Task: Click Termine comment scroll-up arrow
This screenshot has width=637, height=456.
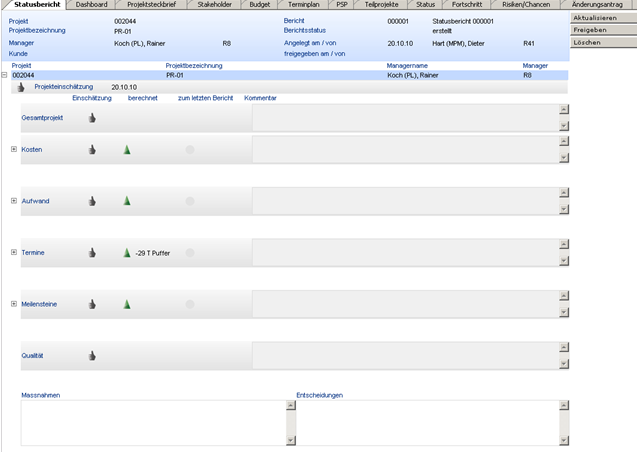Action: tap(564, 244)
